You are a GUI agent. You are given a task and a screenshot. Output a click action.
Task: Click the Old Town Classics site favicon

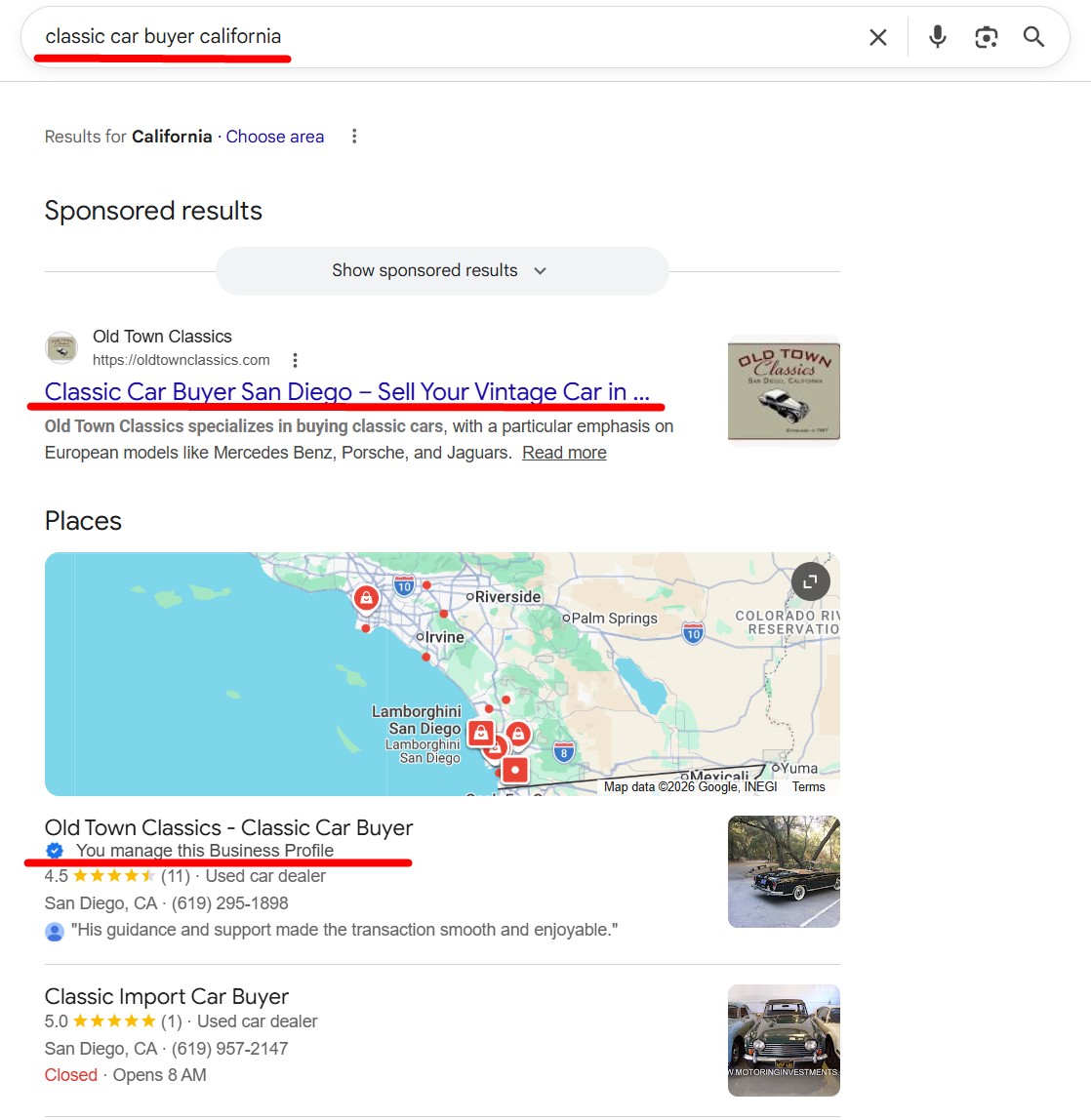61,348
